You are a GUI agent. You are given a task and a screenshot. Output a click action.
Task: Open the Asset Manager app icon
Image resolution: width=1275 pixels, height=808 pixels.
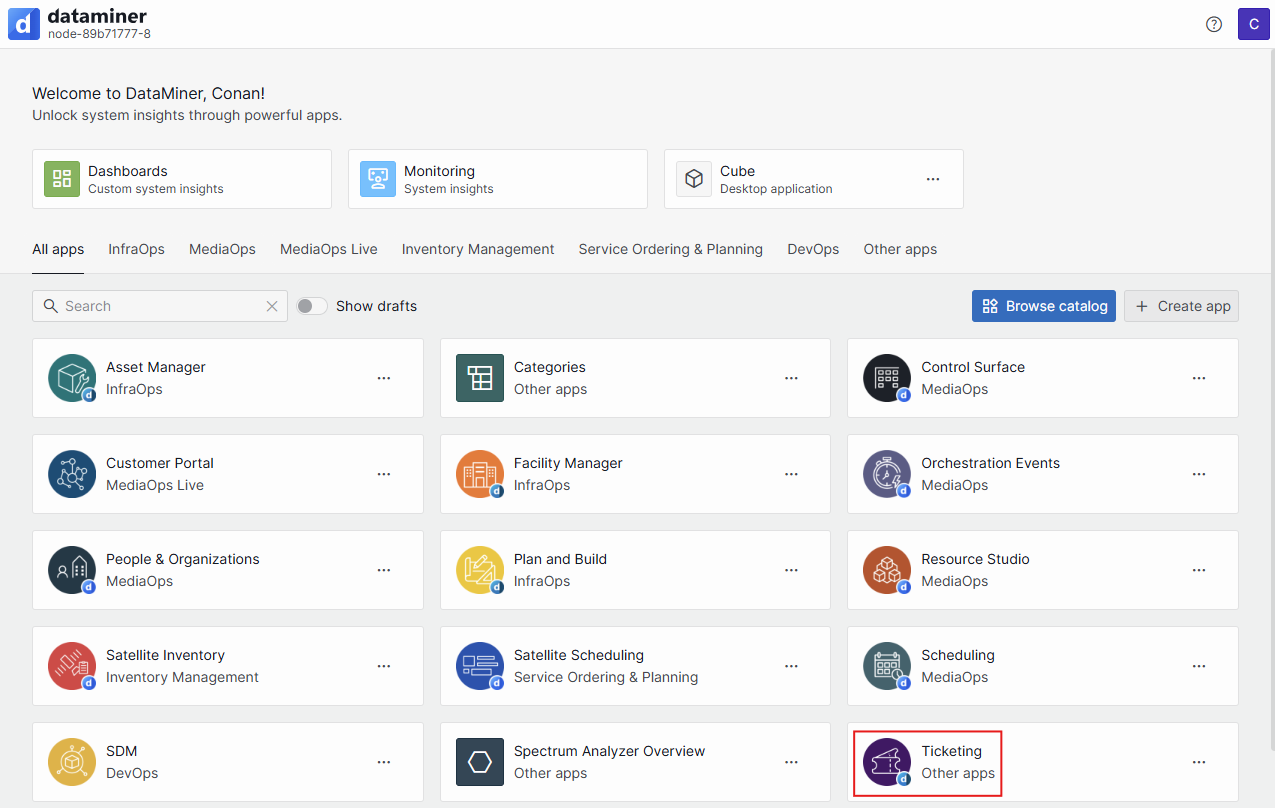click(72, 378)
